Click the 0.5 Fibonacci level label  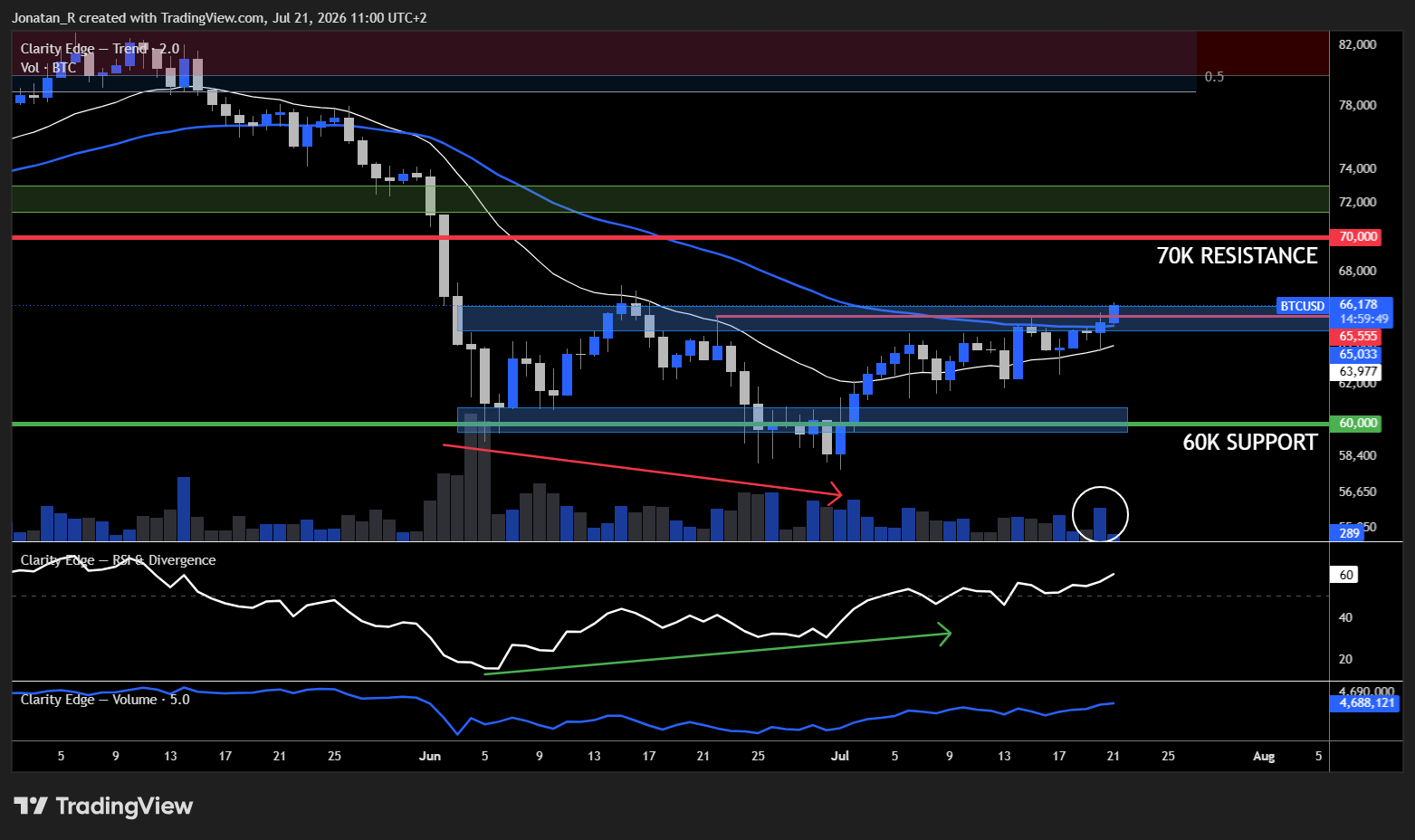pos(1214,77)
